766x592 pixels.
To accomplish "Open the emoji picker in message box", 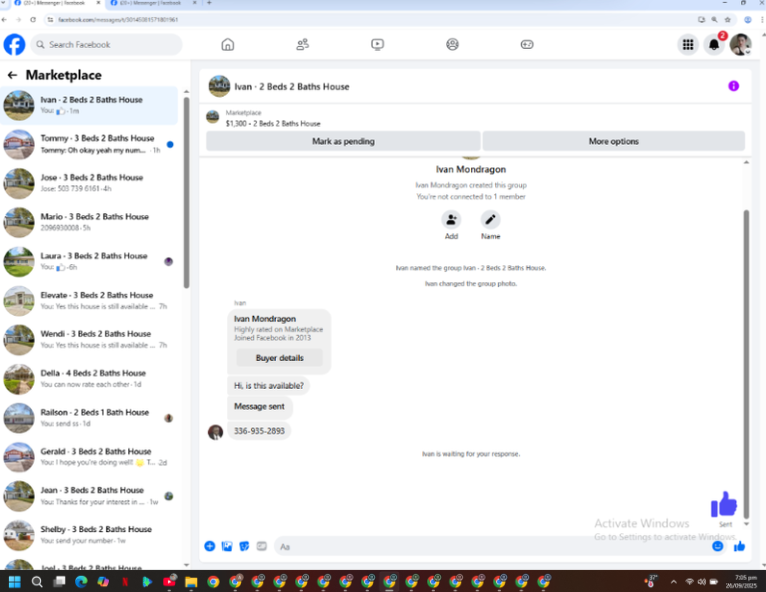I will point(717,546).
